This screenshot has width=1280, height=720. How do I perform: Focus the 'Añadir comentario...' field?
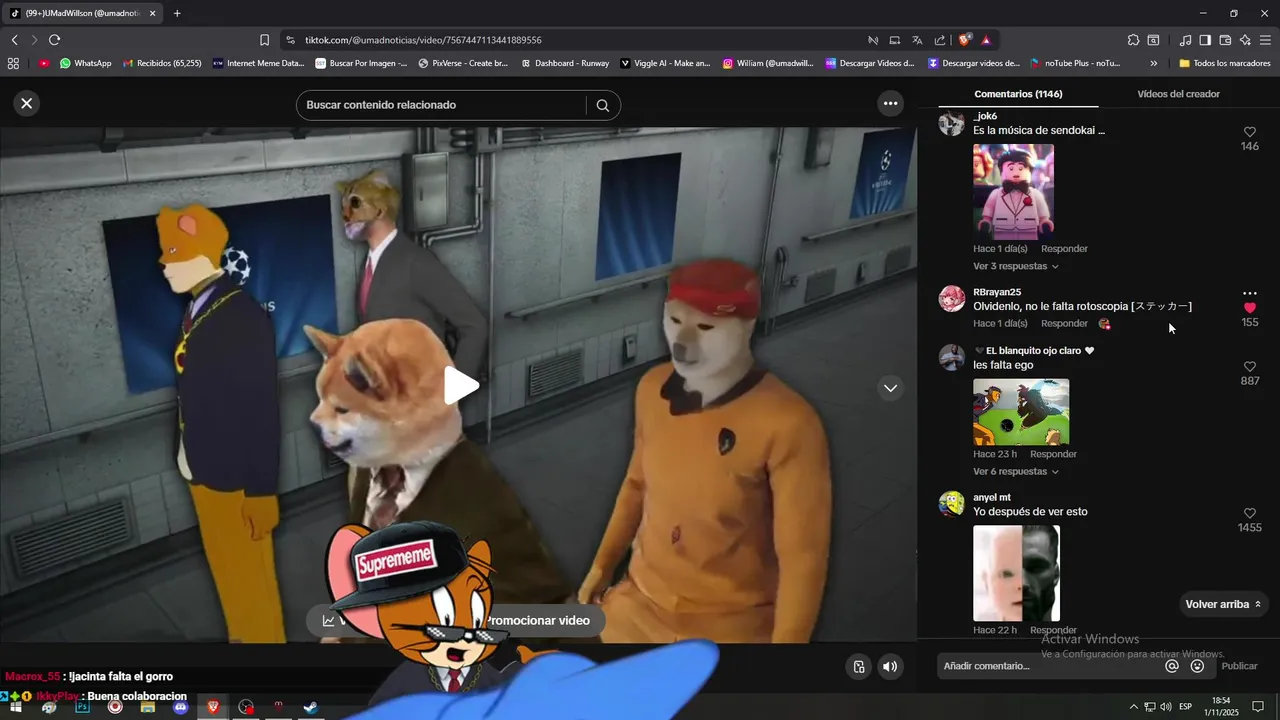[1050, 666]
